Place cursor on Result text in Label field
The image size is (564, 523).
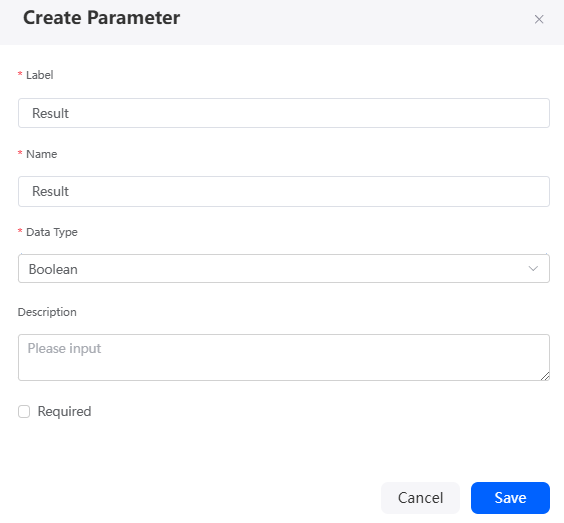coord(50,113)
